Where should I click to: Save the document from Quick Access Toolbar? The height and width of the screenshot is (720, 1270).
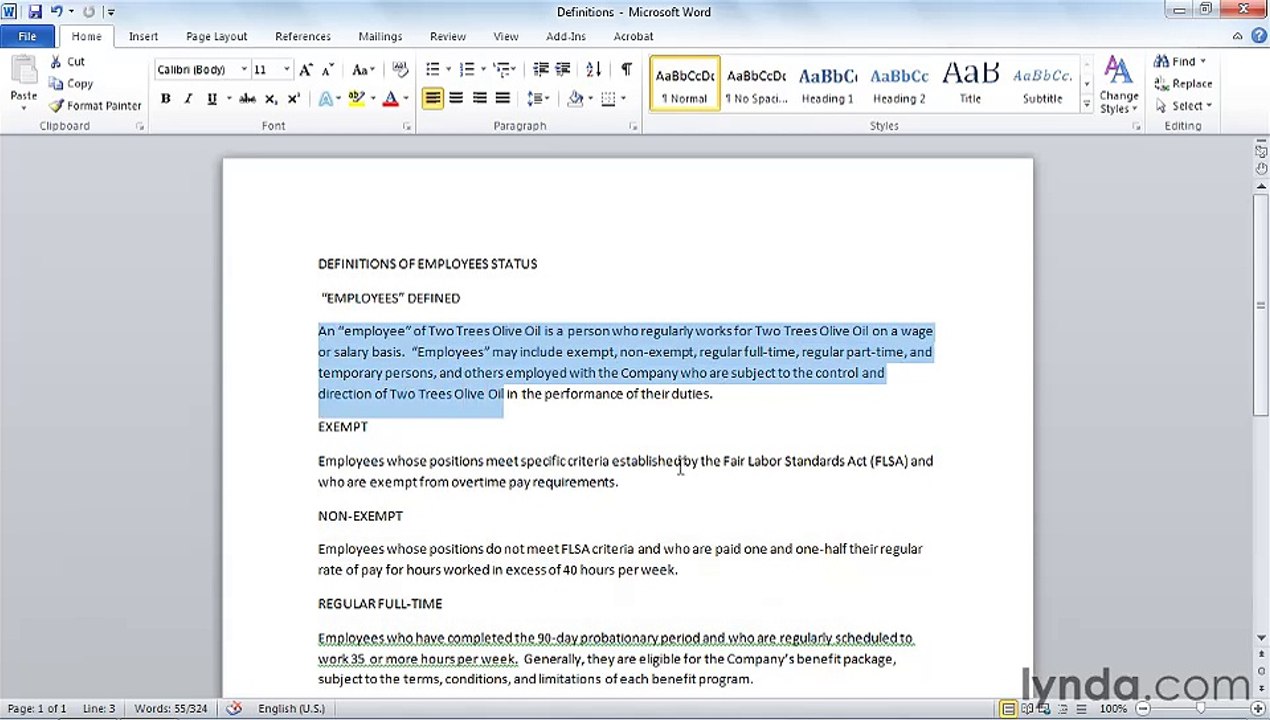[x=35, y=12]
